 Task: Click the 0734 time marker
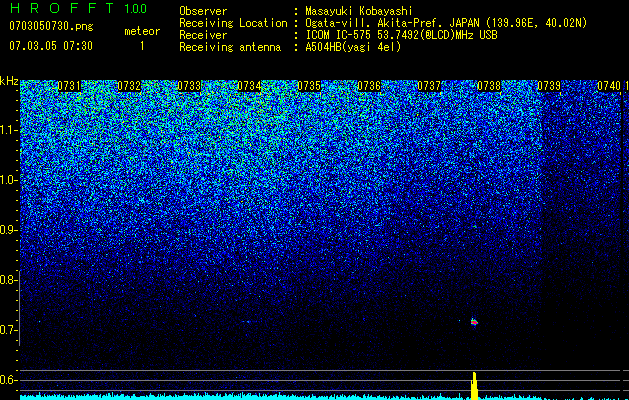click(249, 86)
